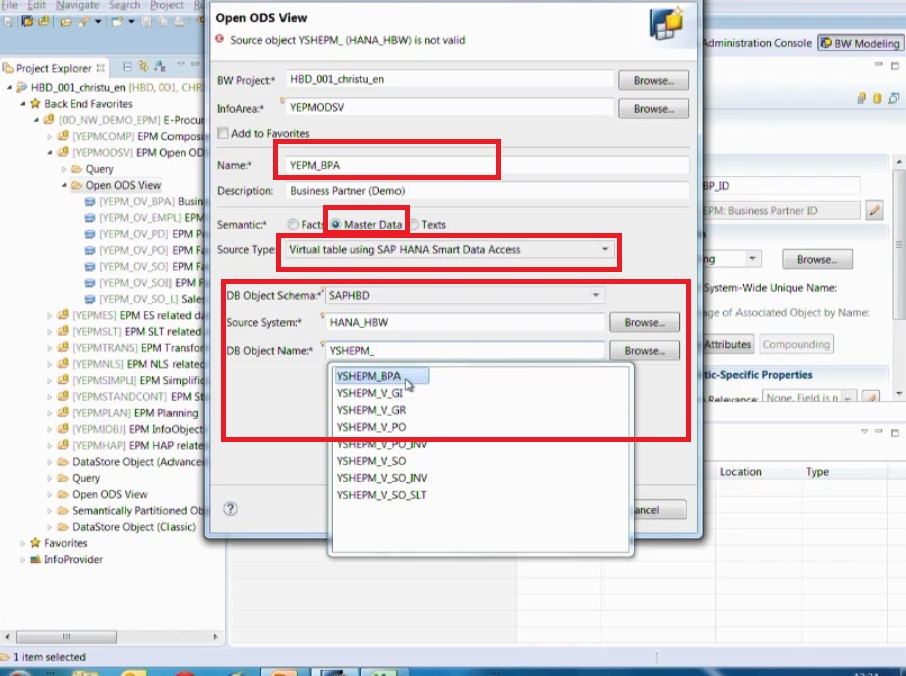Collapse All in Project Explorer
The width and height of the screenshot is (906, 676).
(x=128, y=65)
